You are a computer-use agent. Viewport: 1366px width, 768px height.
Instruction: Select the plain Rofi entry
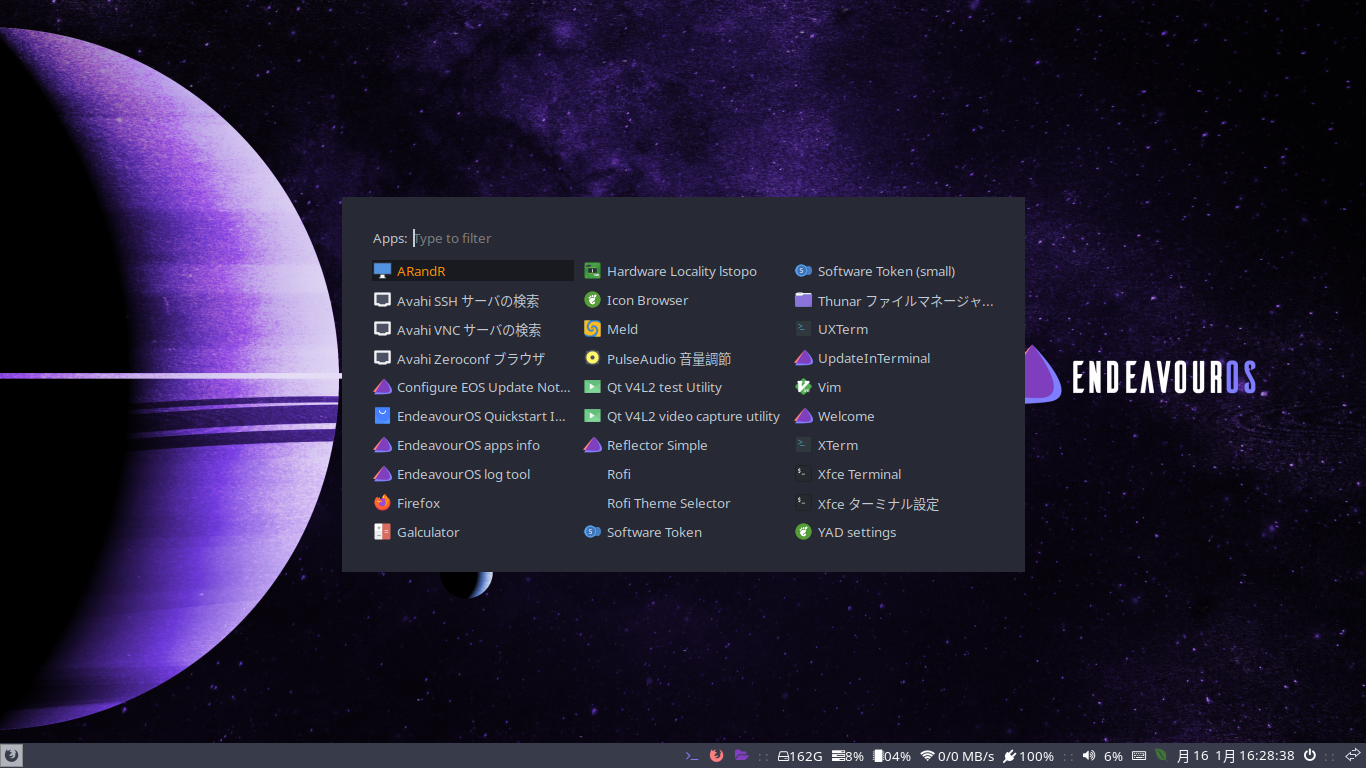pyautogui.click(x=683, y=474)
